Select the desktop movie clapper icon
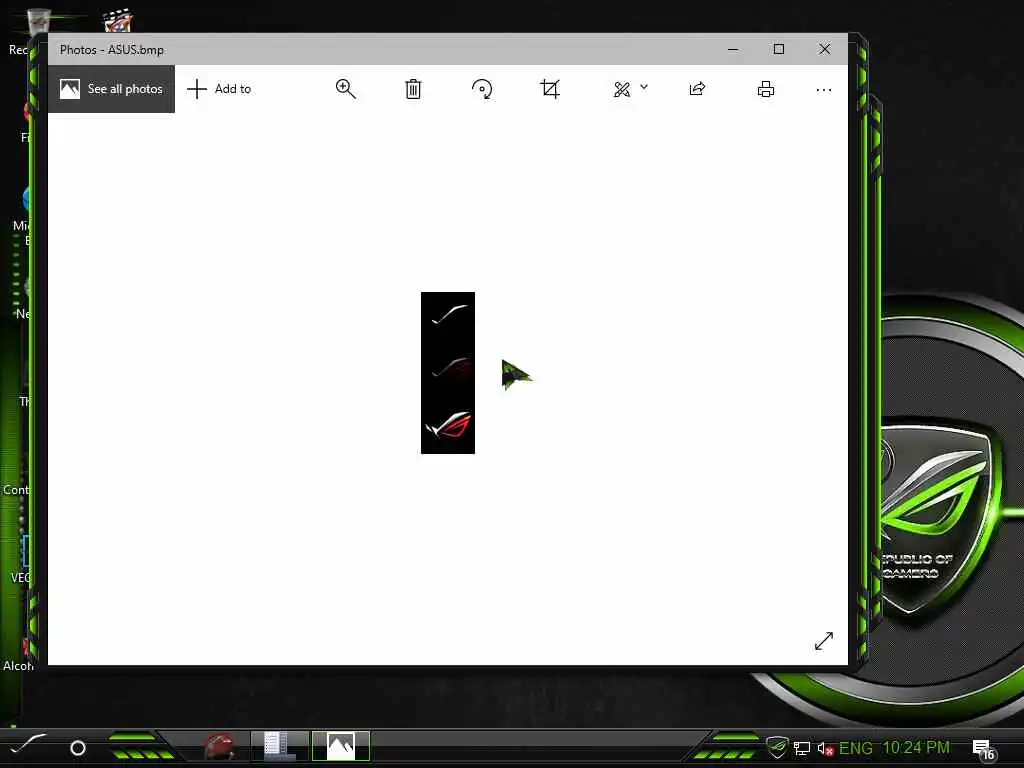1024x768 pixels. (118, 21)
